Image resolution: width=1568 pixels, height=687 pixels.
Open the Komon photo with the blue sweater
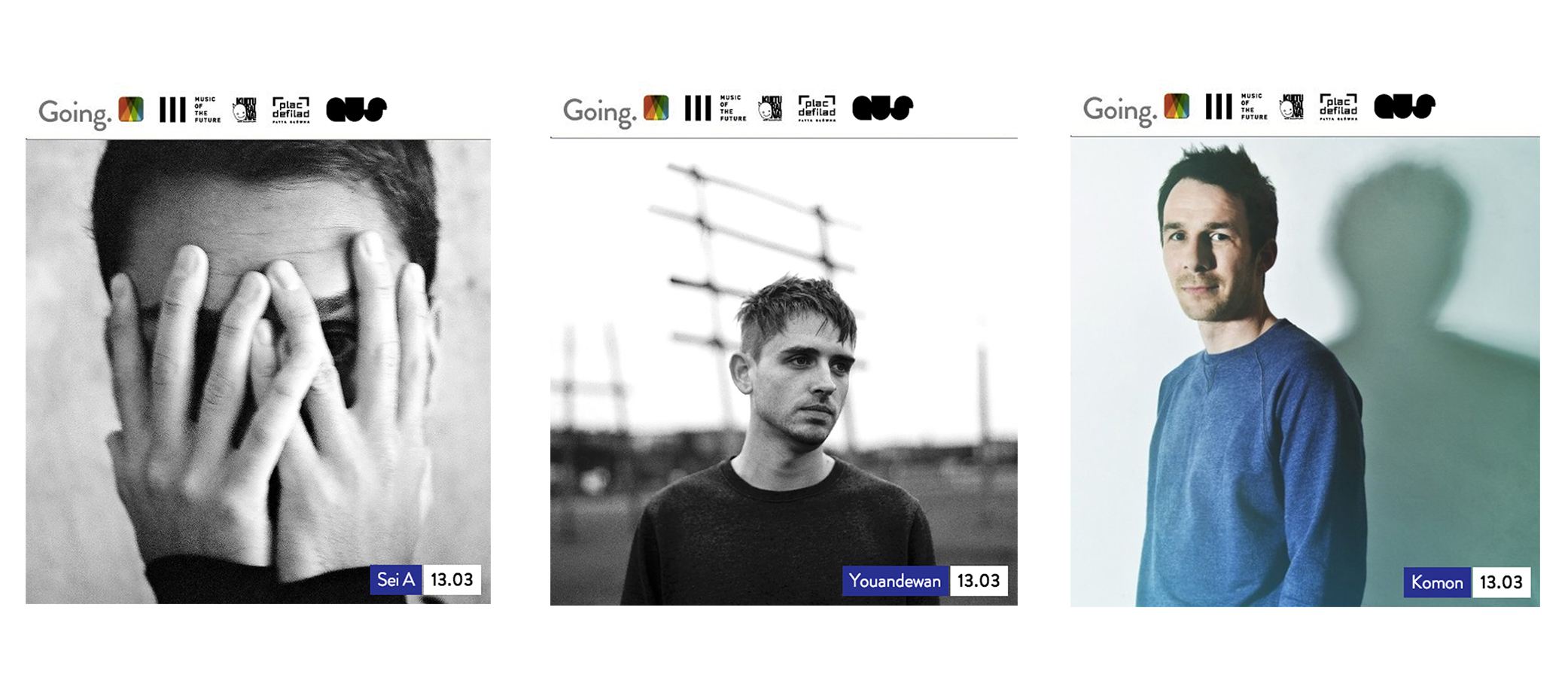[x=1305, y=372]
